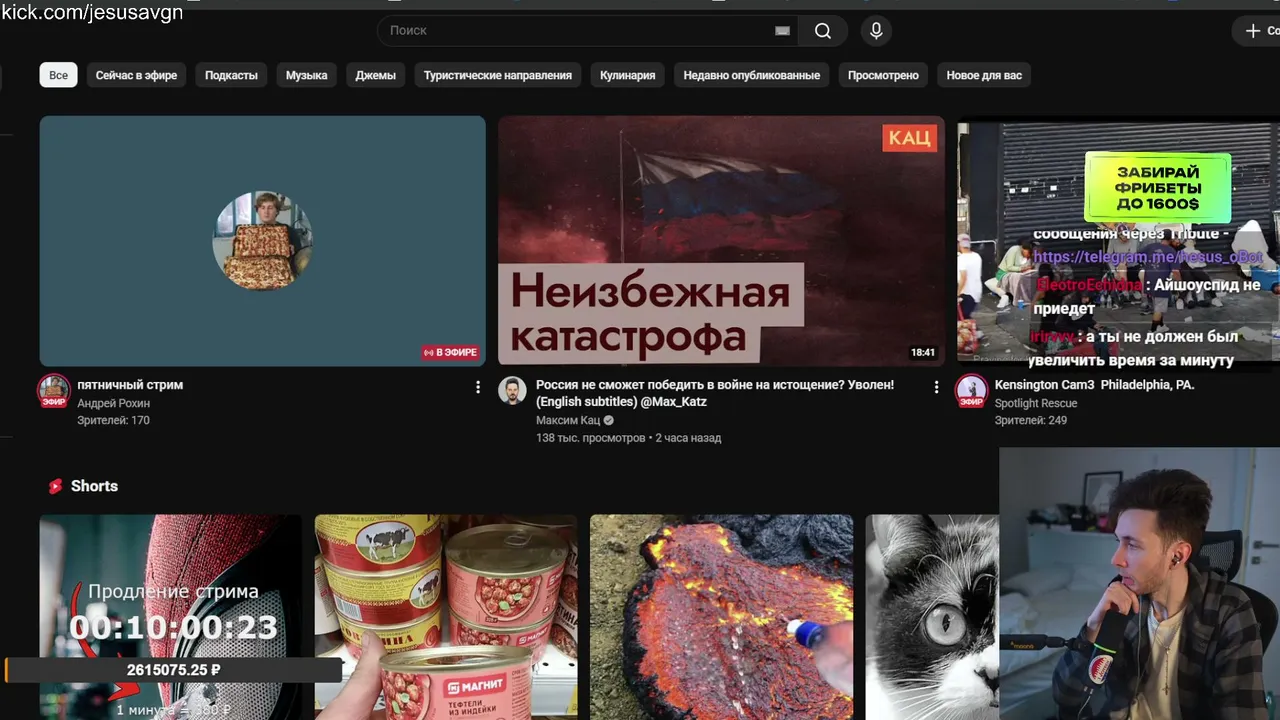This screenshot has height=720, width=1280.
Task: Click the «Shorts» section heading
Action: point(94,486)
